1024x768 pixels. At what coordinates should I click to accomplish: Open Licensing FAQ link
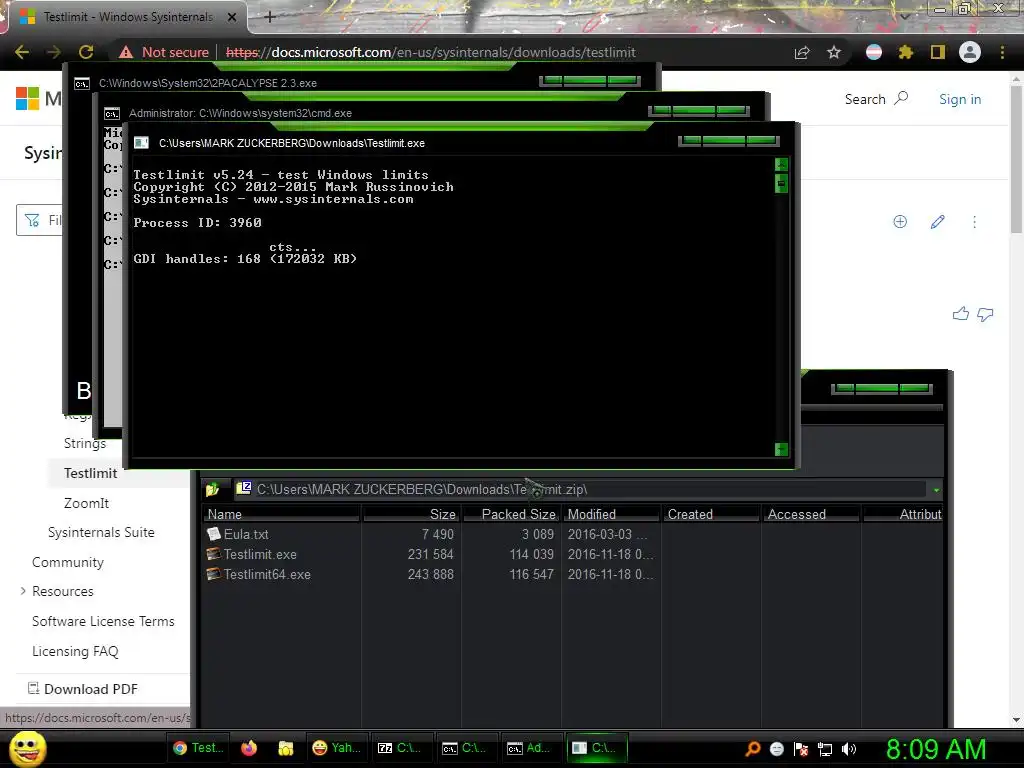(75, 651)
